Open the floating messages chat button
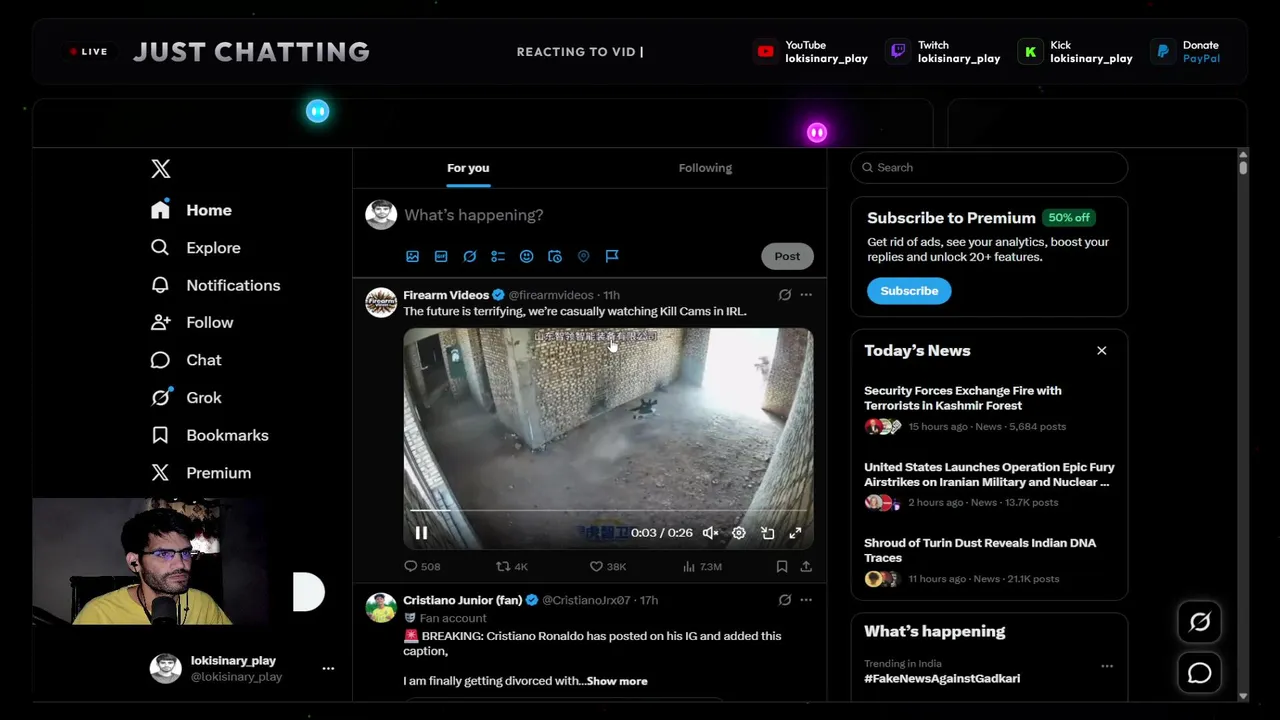Image resolution: width=1280 pixels, height=720 pixels. (x=1200, y=674)
